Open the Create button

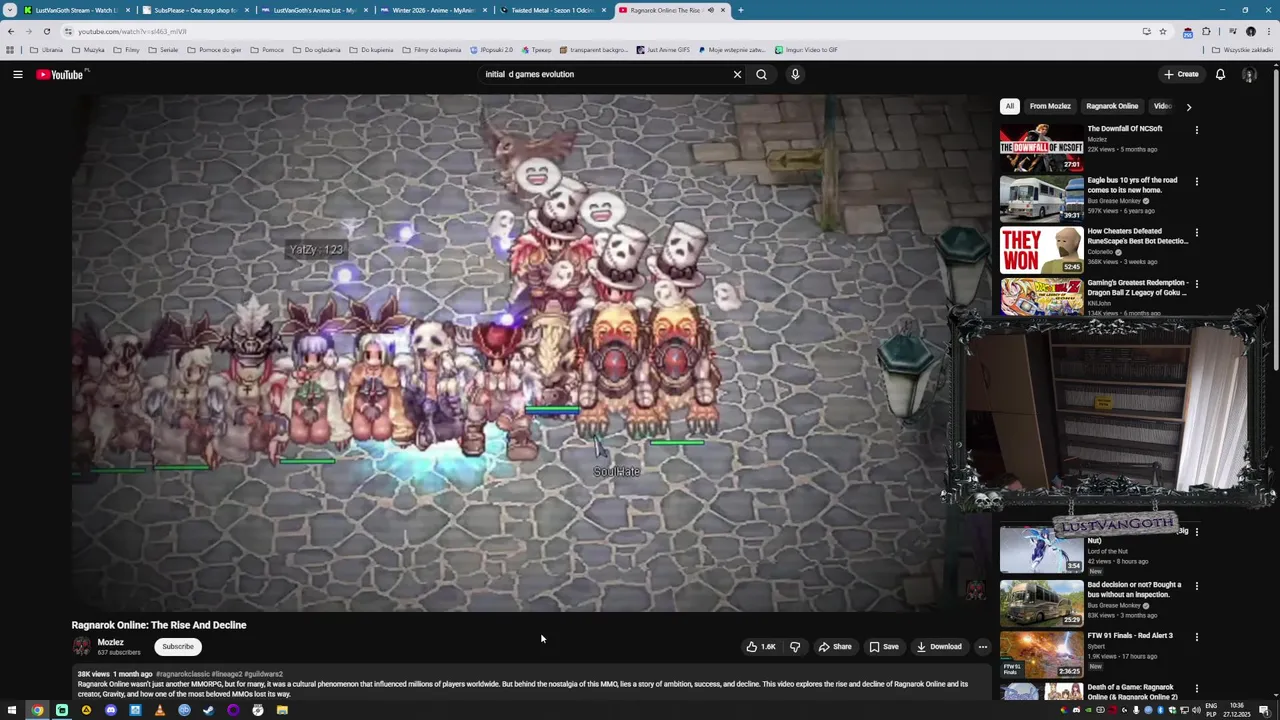1181,74
